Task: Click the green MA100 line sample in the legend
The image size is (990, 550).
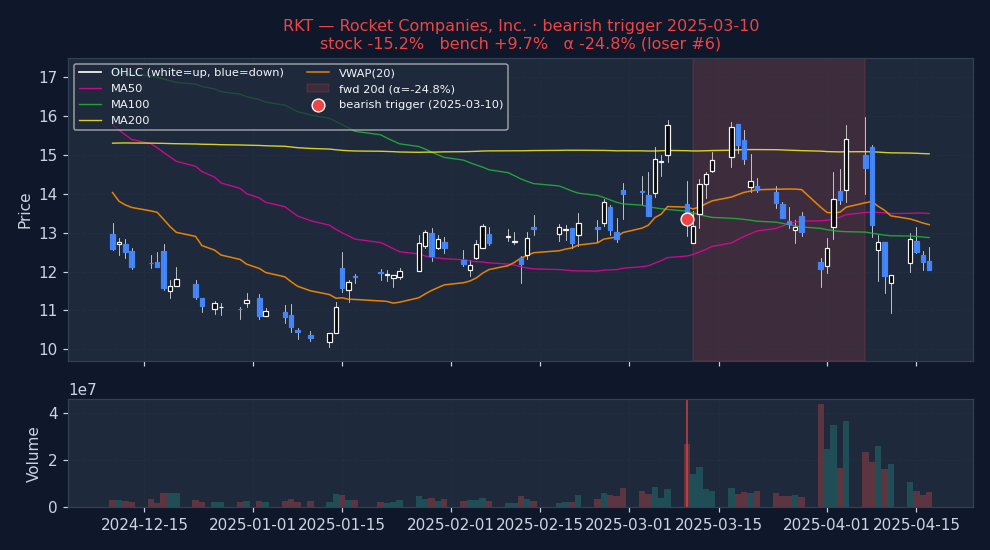Action: (91, 104)
